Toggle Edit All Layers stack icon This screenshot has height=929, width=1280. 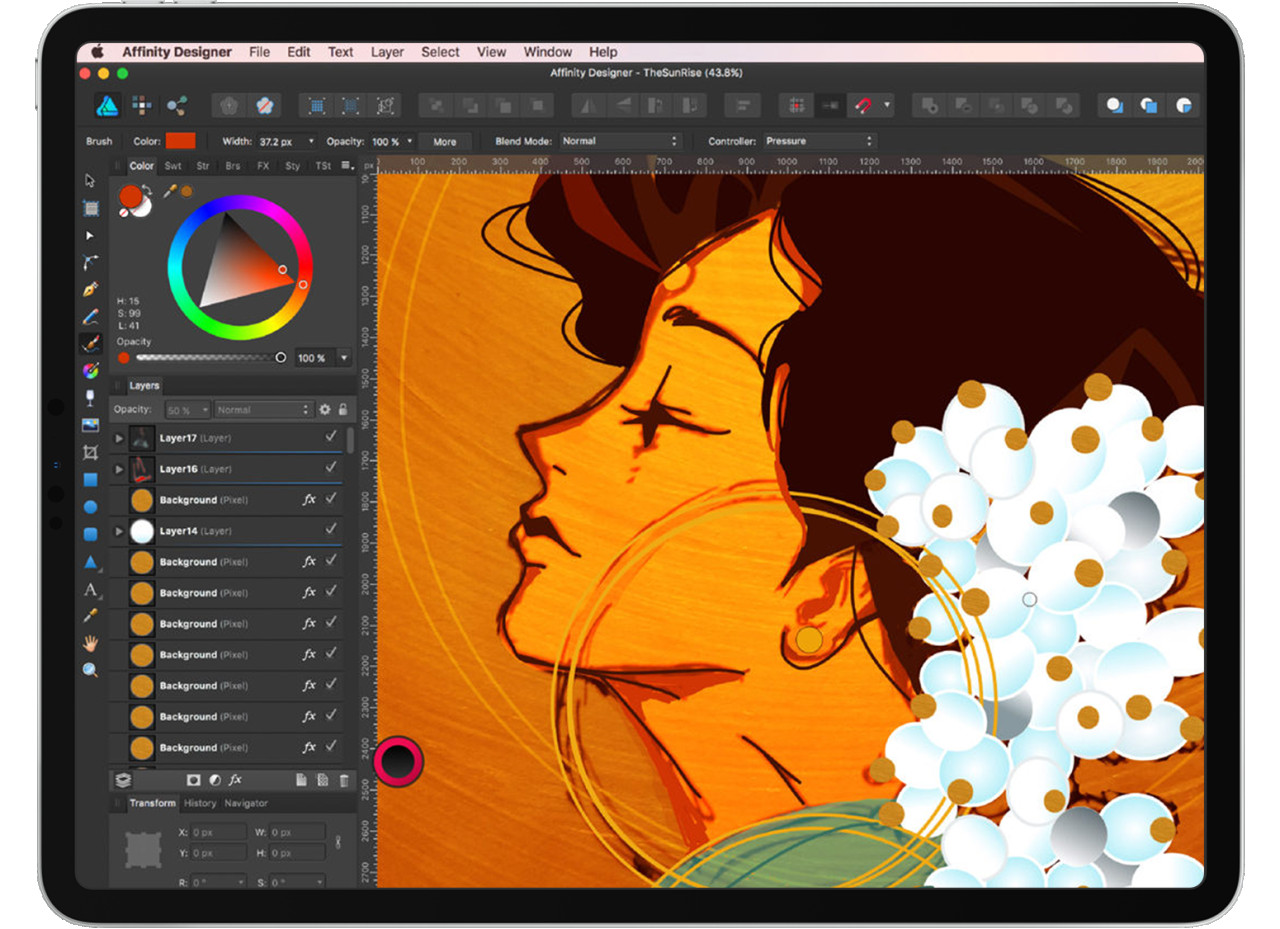pos(123,780)
